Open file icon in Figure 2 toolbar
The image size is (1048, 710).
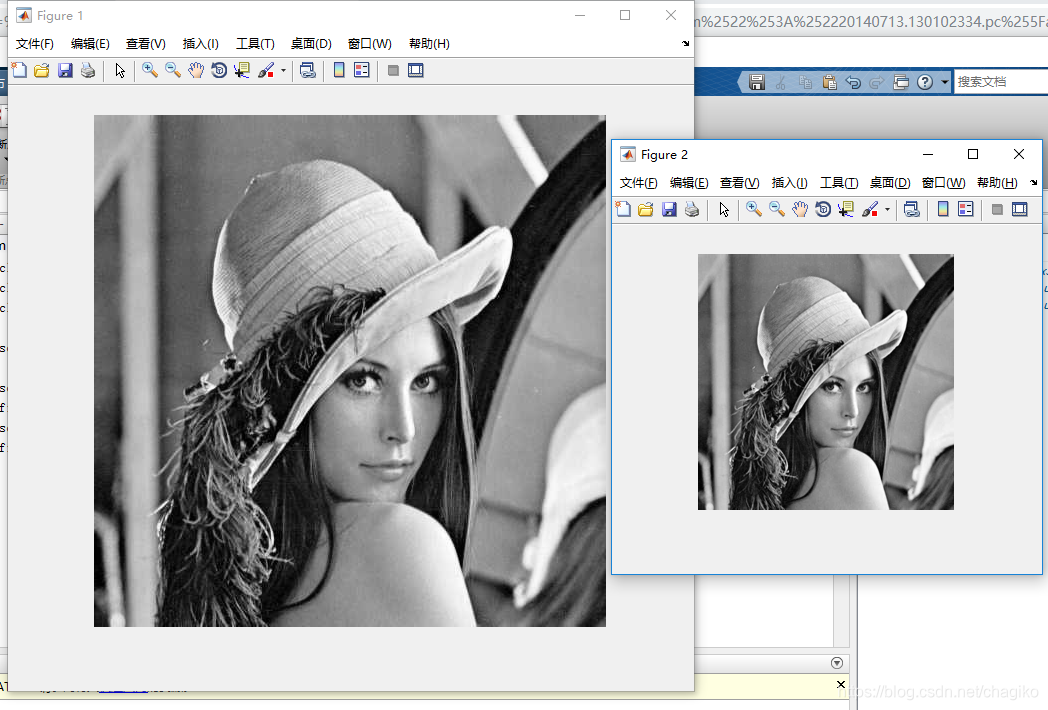tap(646, 209)
